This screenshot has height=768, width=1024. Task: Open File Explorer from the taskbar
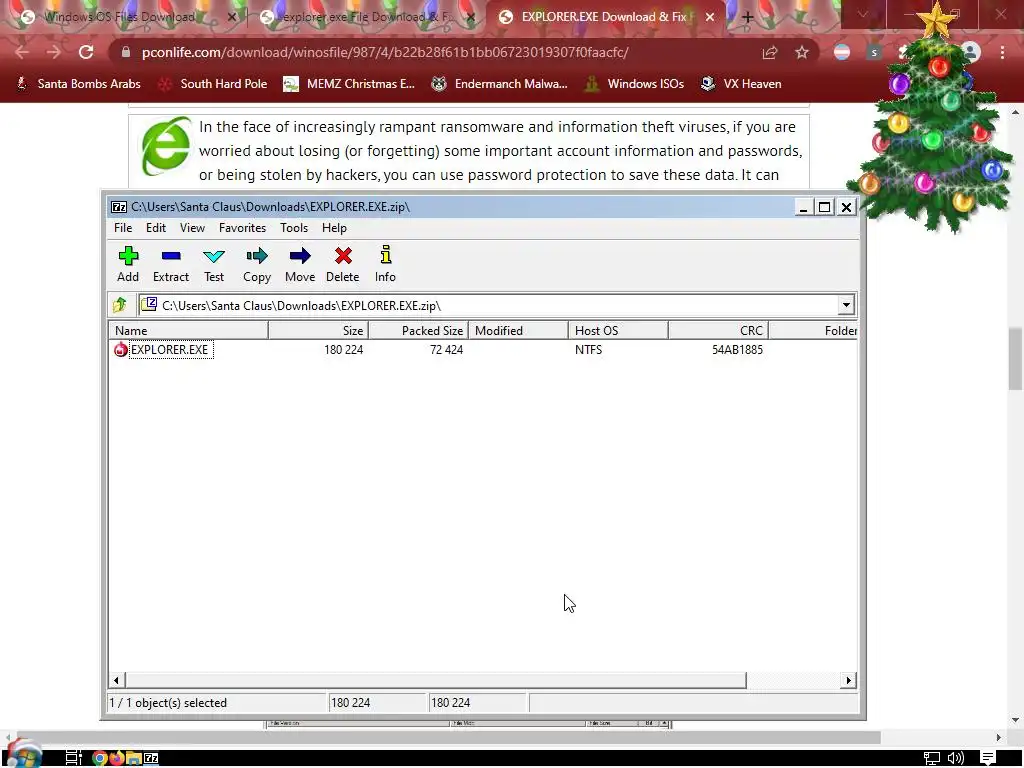coord(134,758)
